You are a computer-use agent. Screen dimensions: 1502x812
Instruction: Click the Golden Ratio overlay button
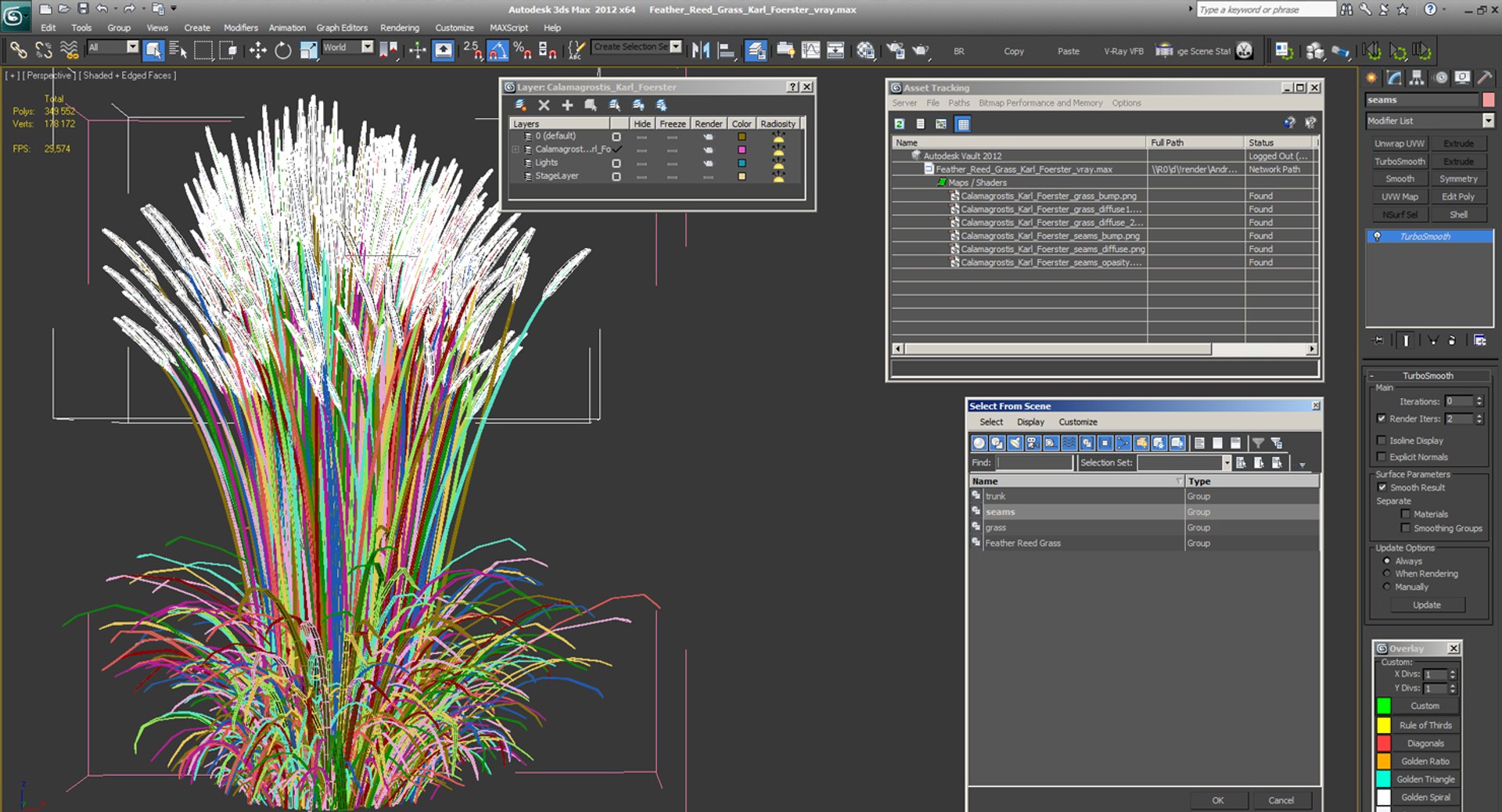click(x=1425, y=761)
